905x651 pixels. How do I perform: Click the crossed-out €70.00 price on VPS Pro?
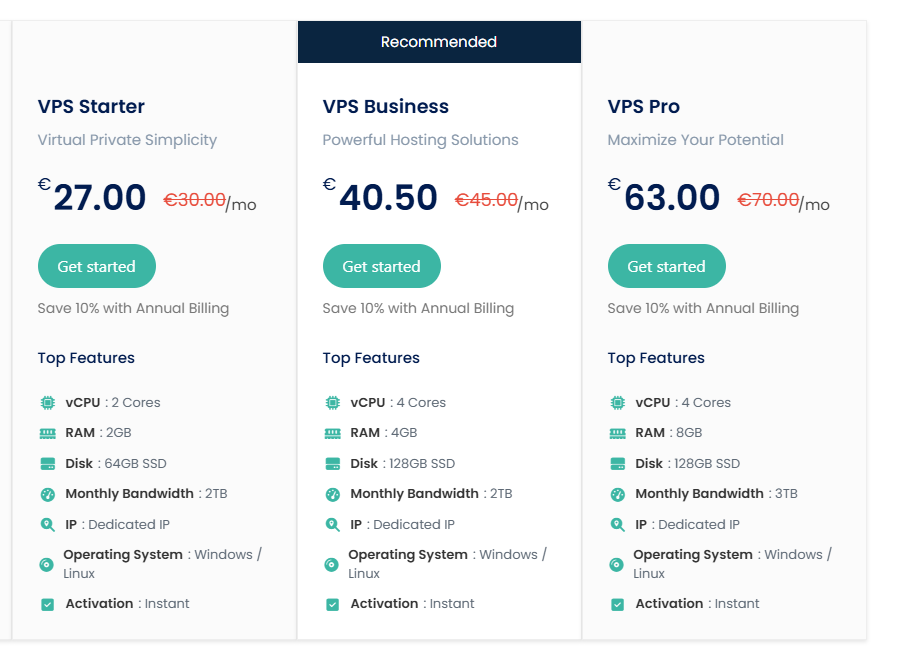coord(768,200)
